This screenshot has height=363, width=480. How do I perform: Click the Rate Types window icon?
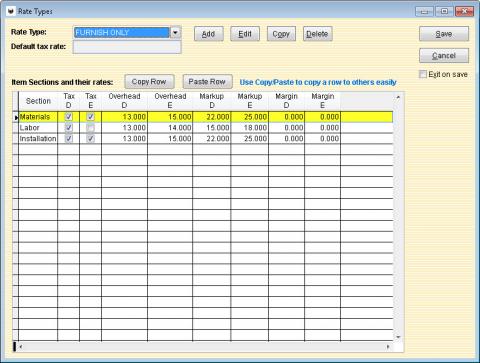(x=11, y=11)
